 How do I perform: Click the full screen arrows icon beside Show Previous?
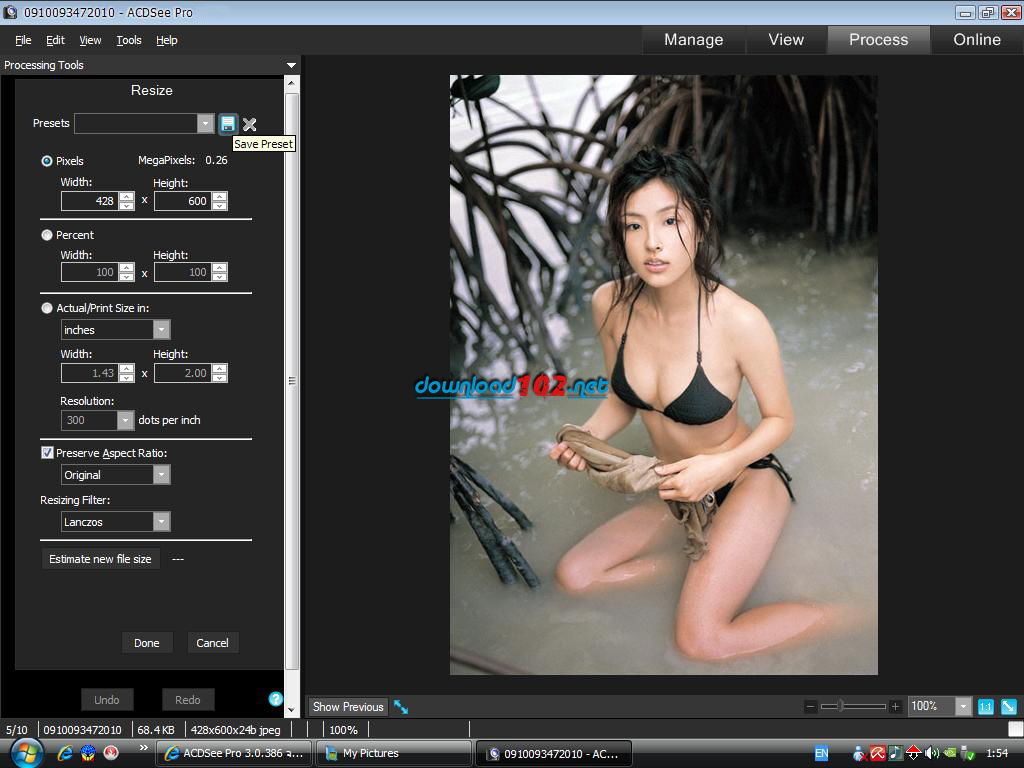tap(401, 707)
